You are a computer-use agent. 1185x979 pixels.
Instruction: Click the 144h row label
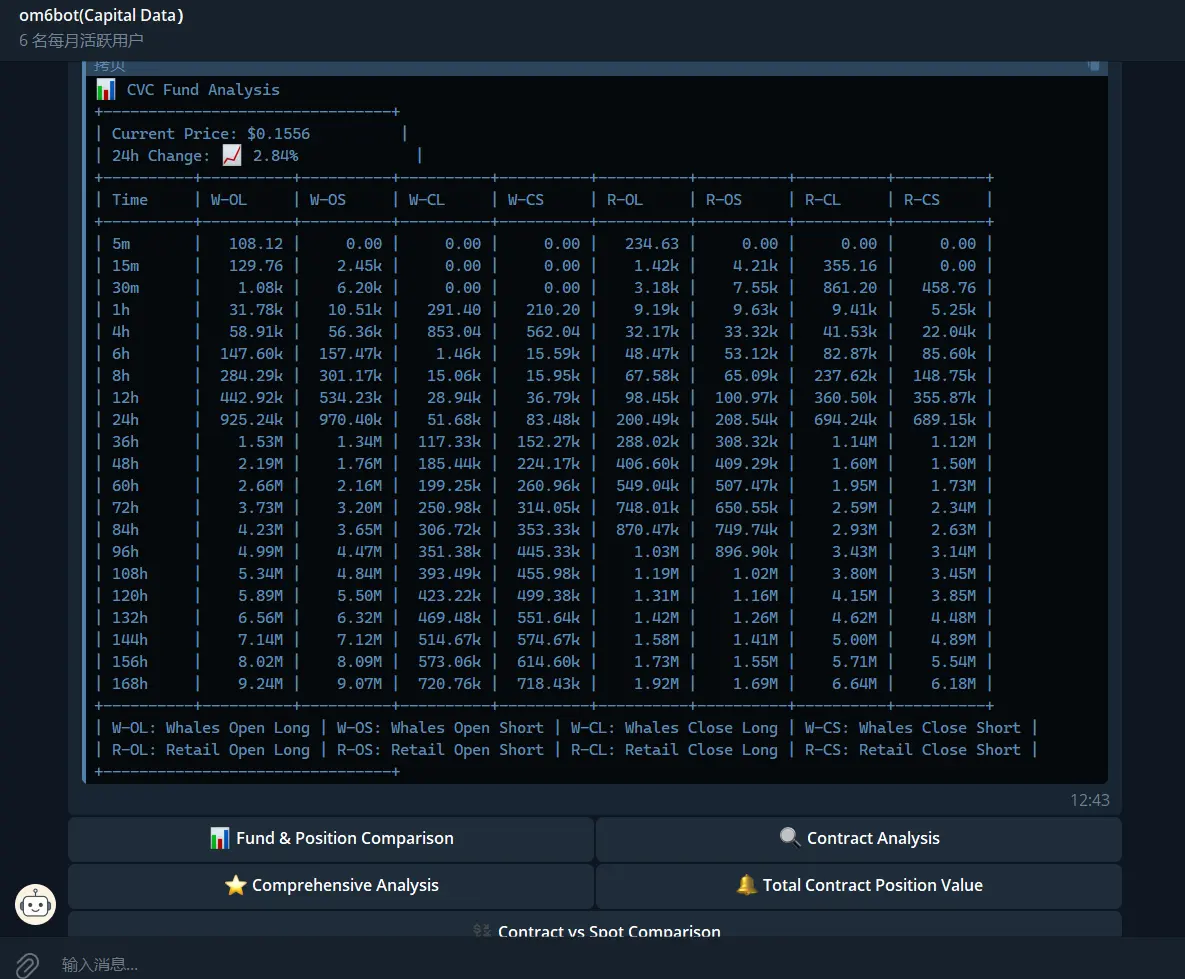click(130, 639)
